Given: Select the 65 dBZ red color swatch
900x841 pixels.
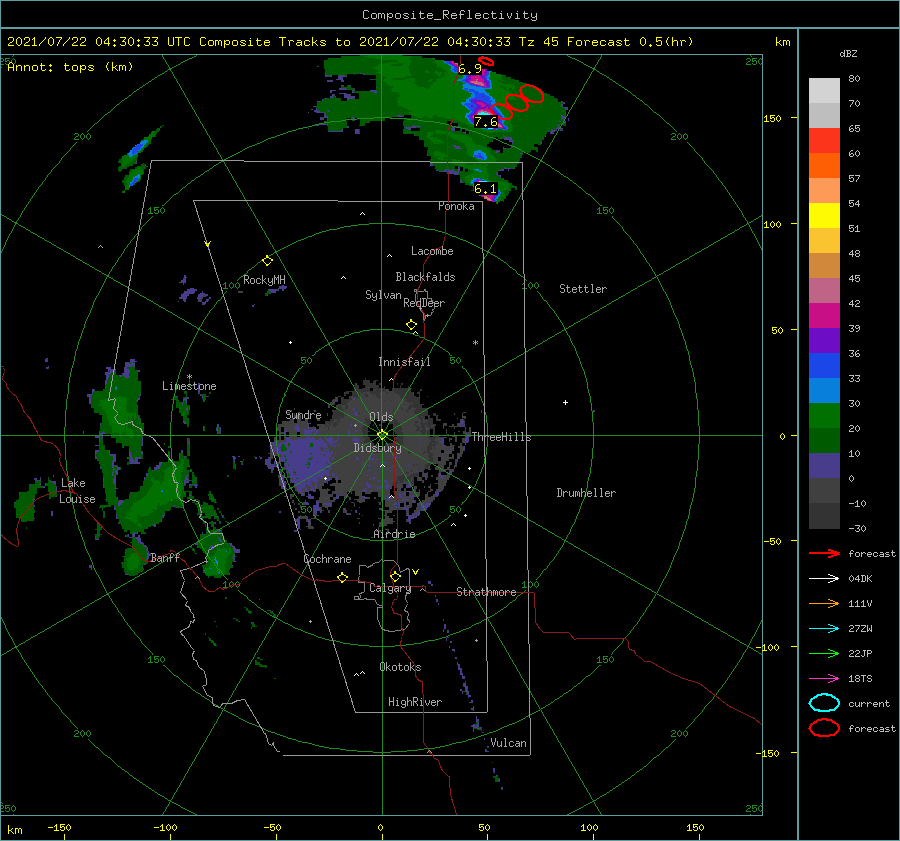Looking at the screenshot, I should click(x=824, y=140).
